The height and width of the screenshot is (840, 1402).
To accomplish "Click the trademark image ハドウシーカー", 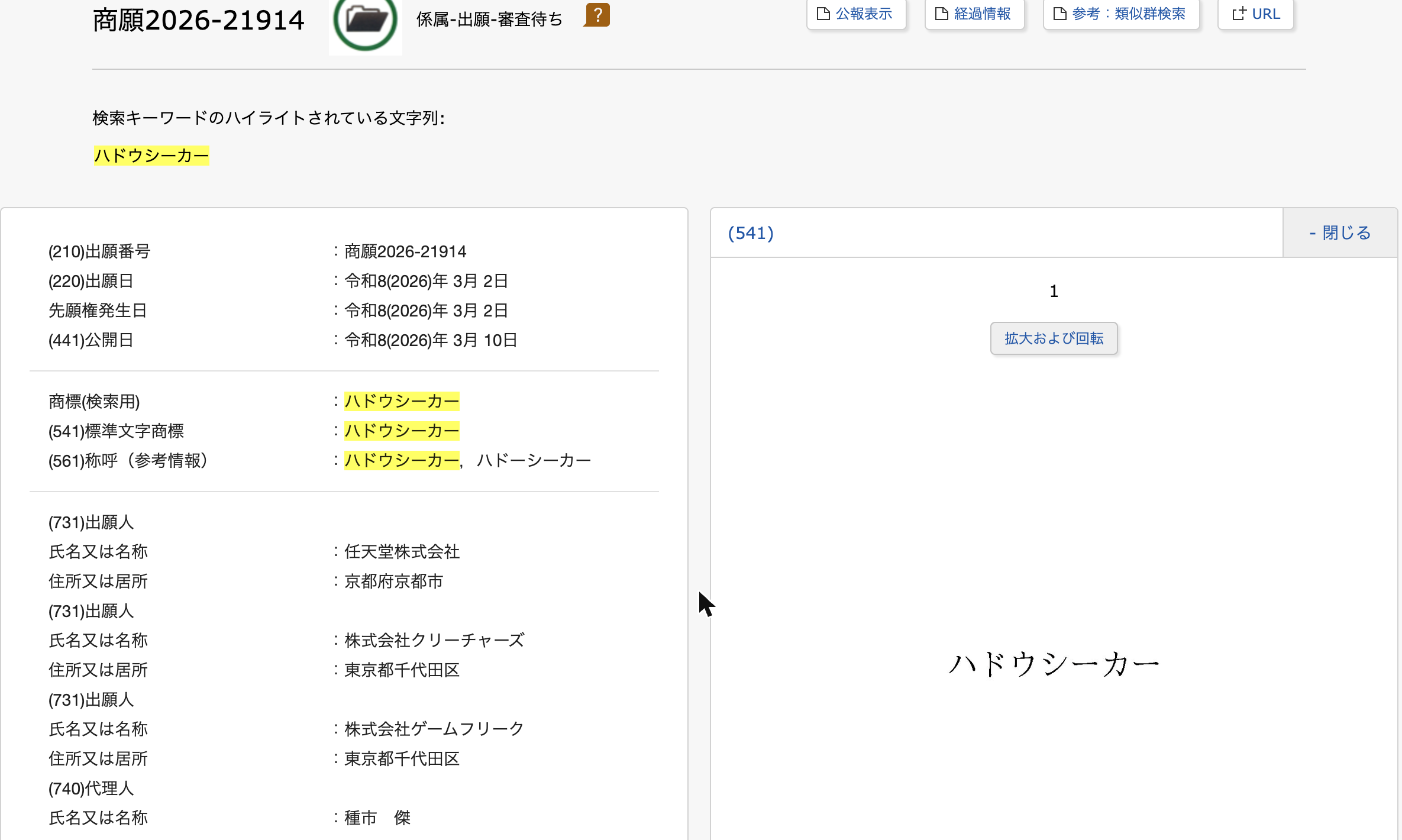I will [x=1054, y=664].
